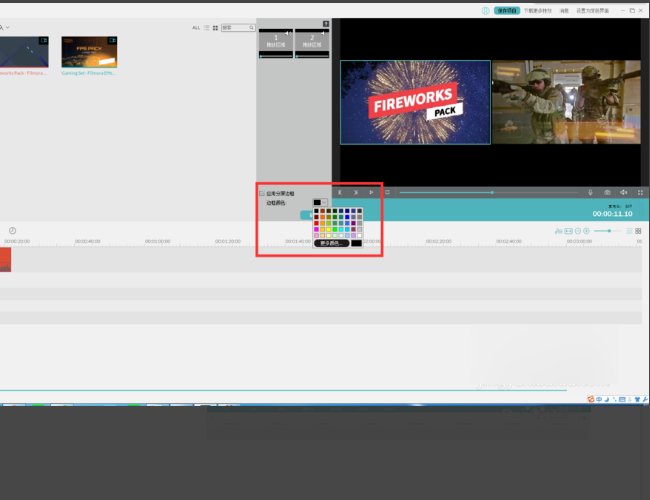Screen dimensions: 650x500
Task: Switch media library to grid view
Action: (215, 28)
